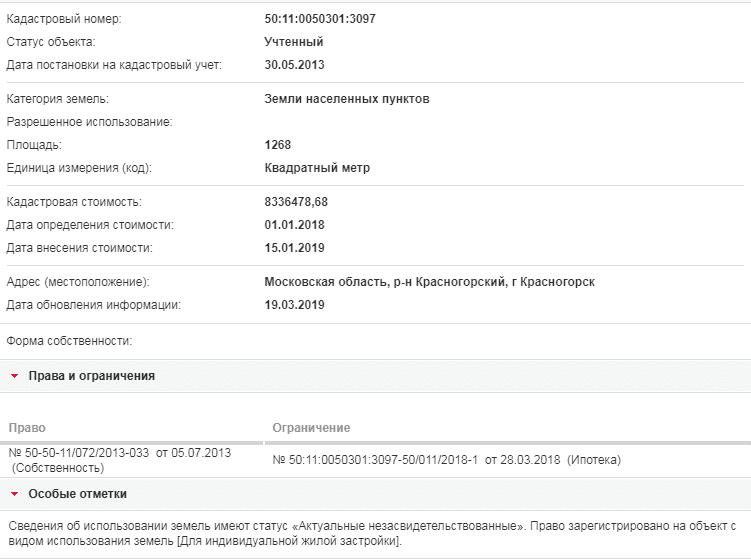Click the Ограничение column header

pyautogui.click(x=311, y=428)
